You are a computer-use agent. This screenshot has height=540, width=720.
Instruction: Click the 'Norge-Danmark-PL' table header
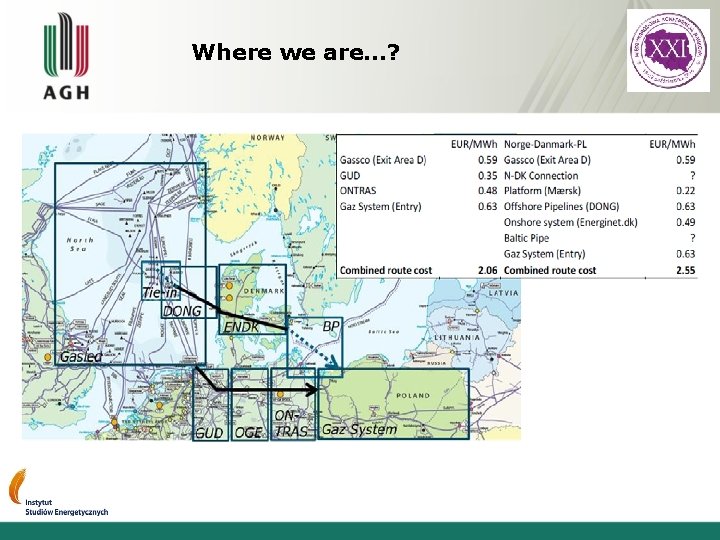point(545,145)
